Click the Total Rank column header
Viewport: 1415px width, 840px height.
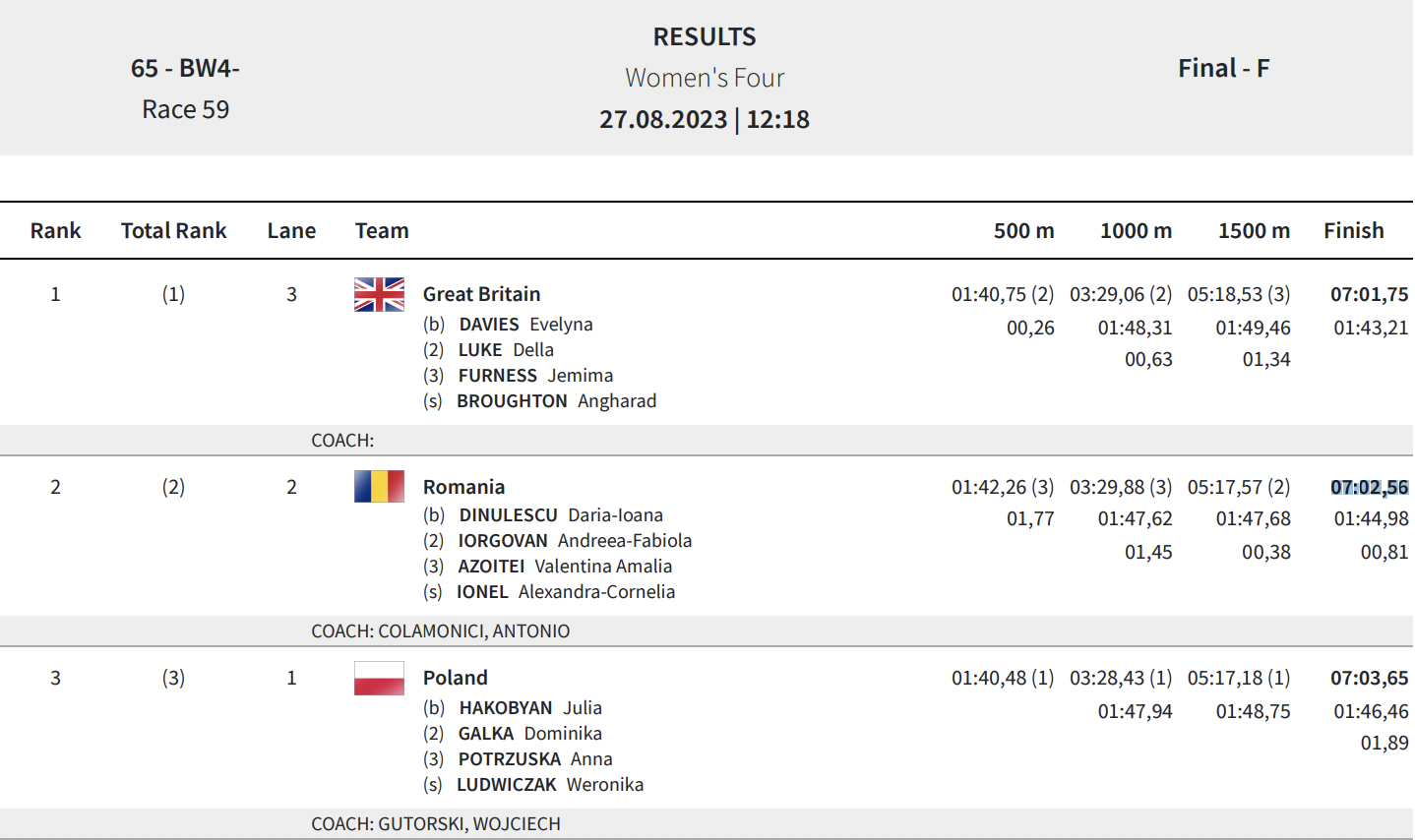pyautogui.click(x=173, y=230)
